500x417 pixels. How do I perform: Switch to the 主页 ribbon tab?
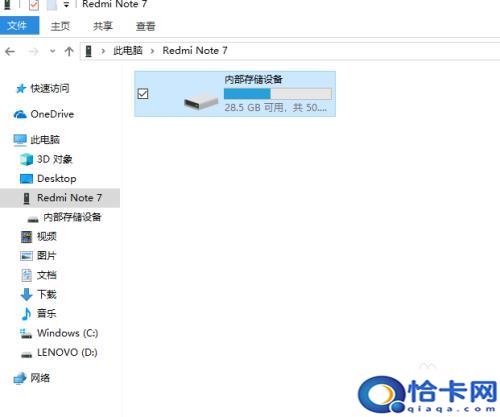coord(60,26)
